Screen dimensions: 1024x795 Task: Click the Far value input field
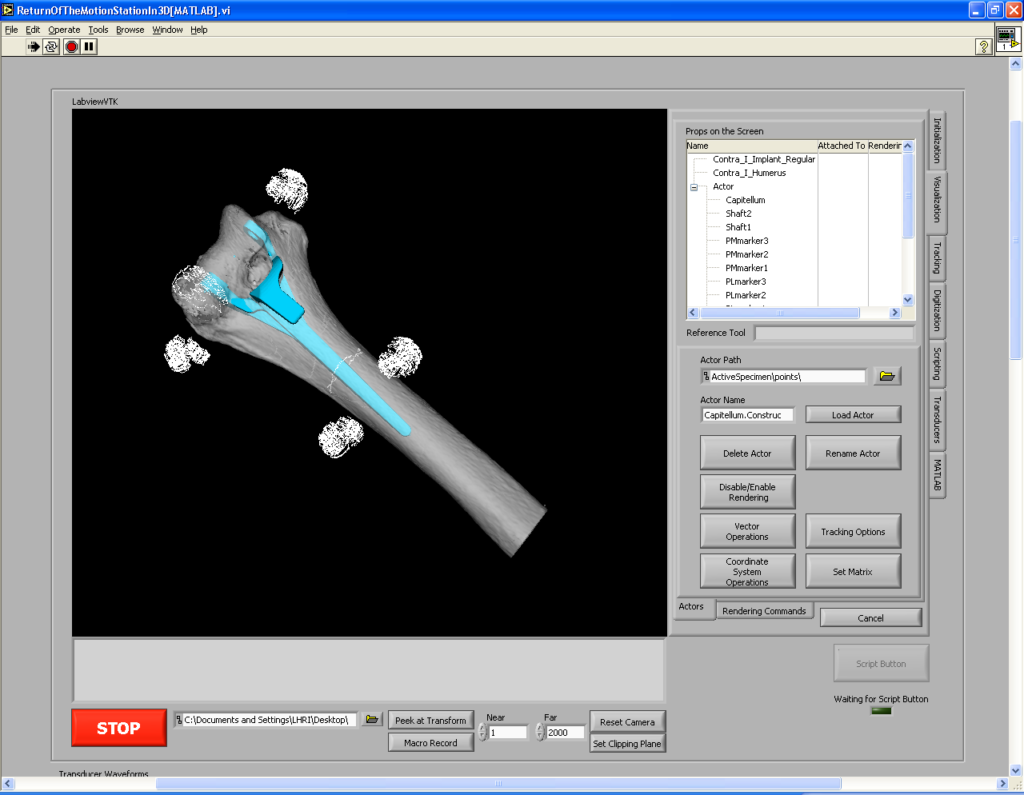pyautogui.click(x=565, y=733)
